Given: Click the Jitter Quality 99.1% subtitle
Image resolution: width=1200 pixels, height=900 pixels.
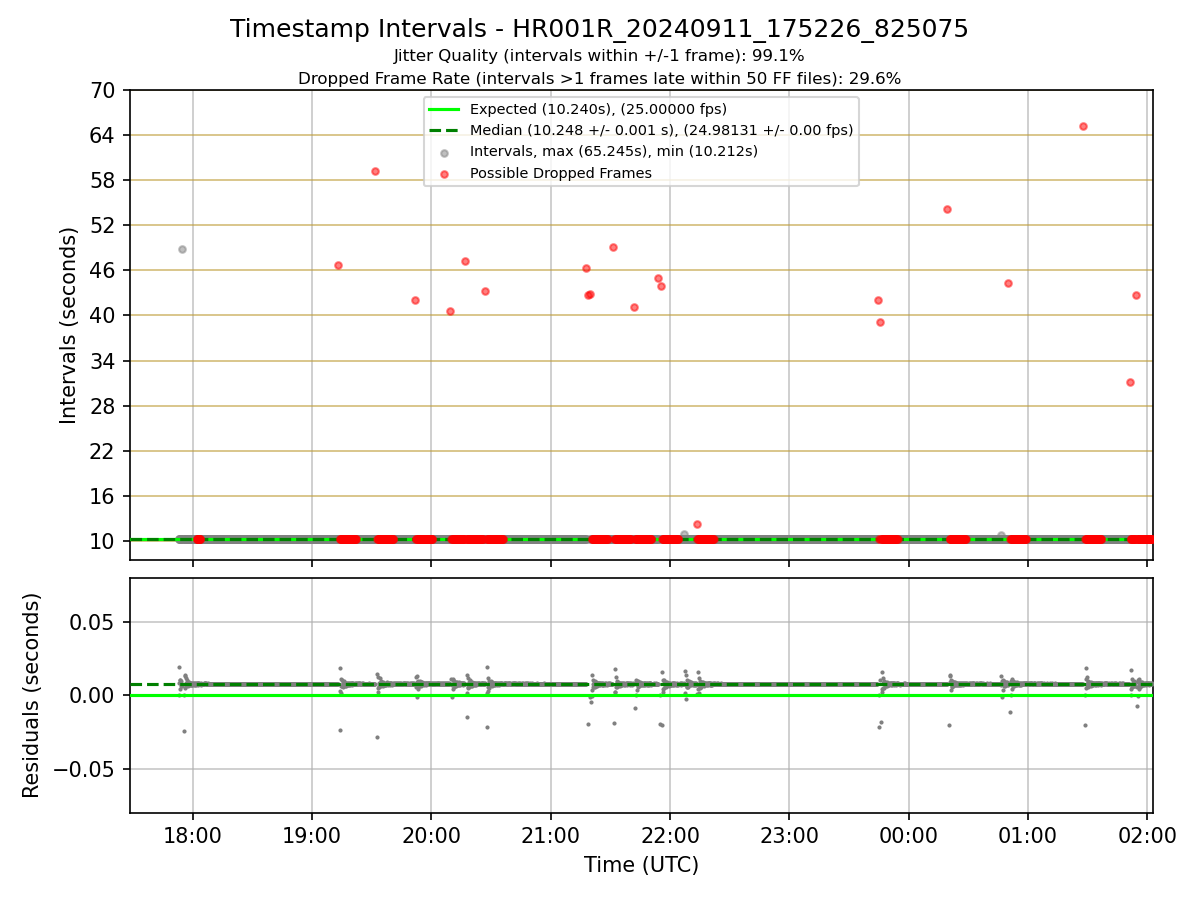Looking at the screenshot, I should coord(599,56).
